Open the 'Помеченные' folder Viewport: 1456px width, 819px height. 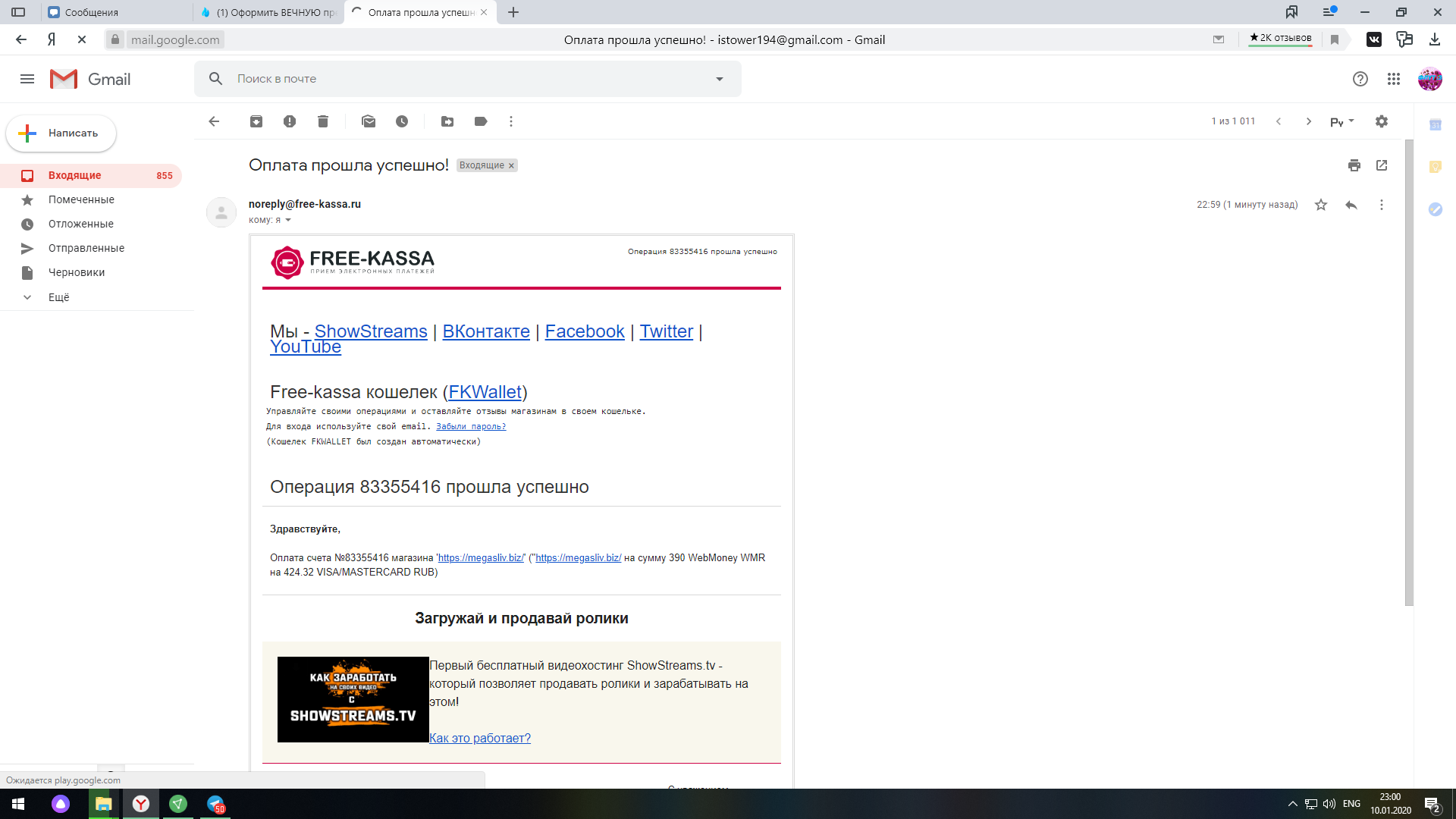(81, 199)
